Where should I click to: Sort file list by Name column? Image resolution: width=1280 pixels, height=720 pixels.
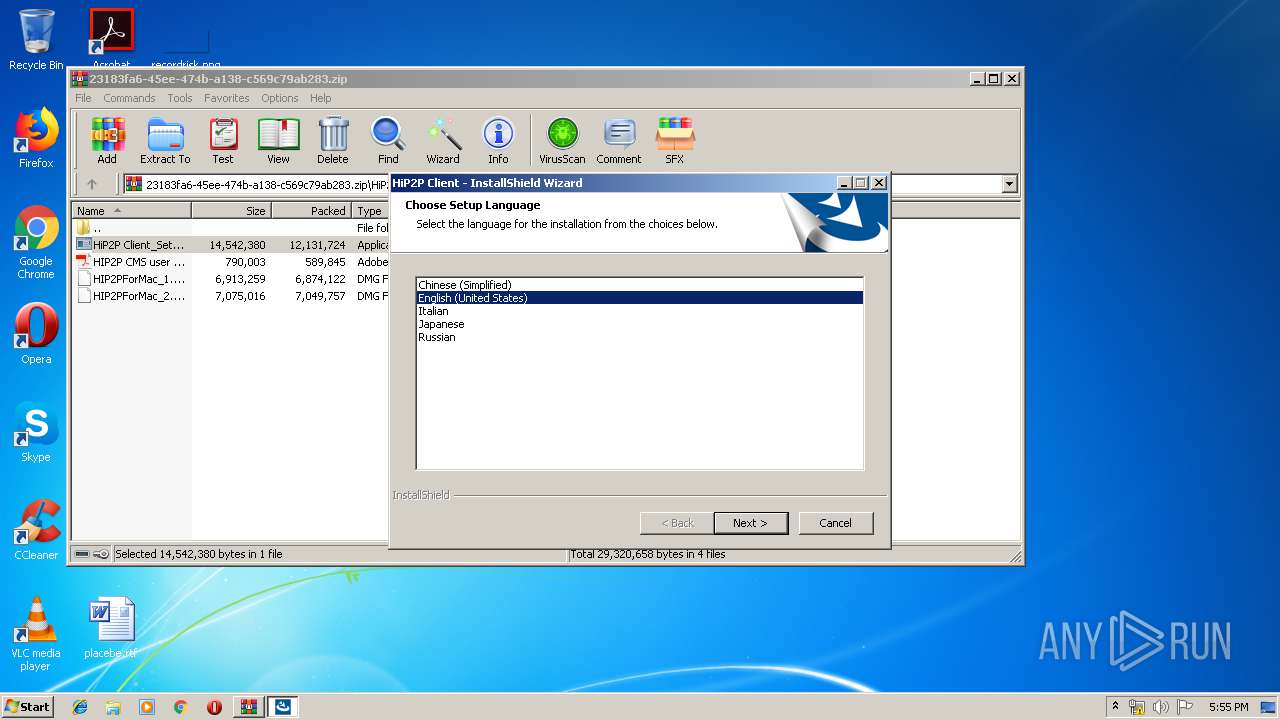point(132,211)
